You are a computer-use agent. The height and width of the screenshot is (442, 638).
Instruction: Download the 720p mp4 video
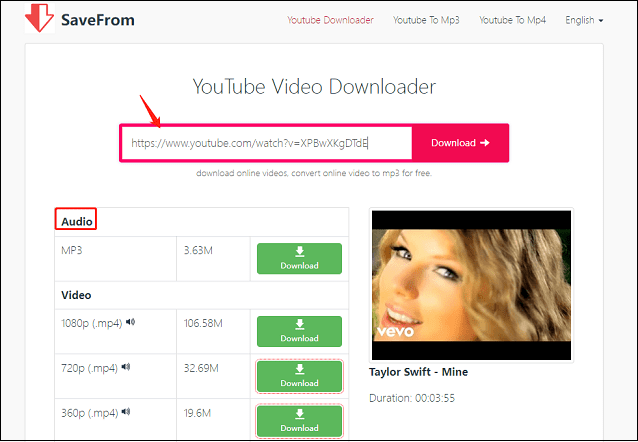[299, 376]
